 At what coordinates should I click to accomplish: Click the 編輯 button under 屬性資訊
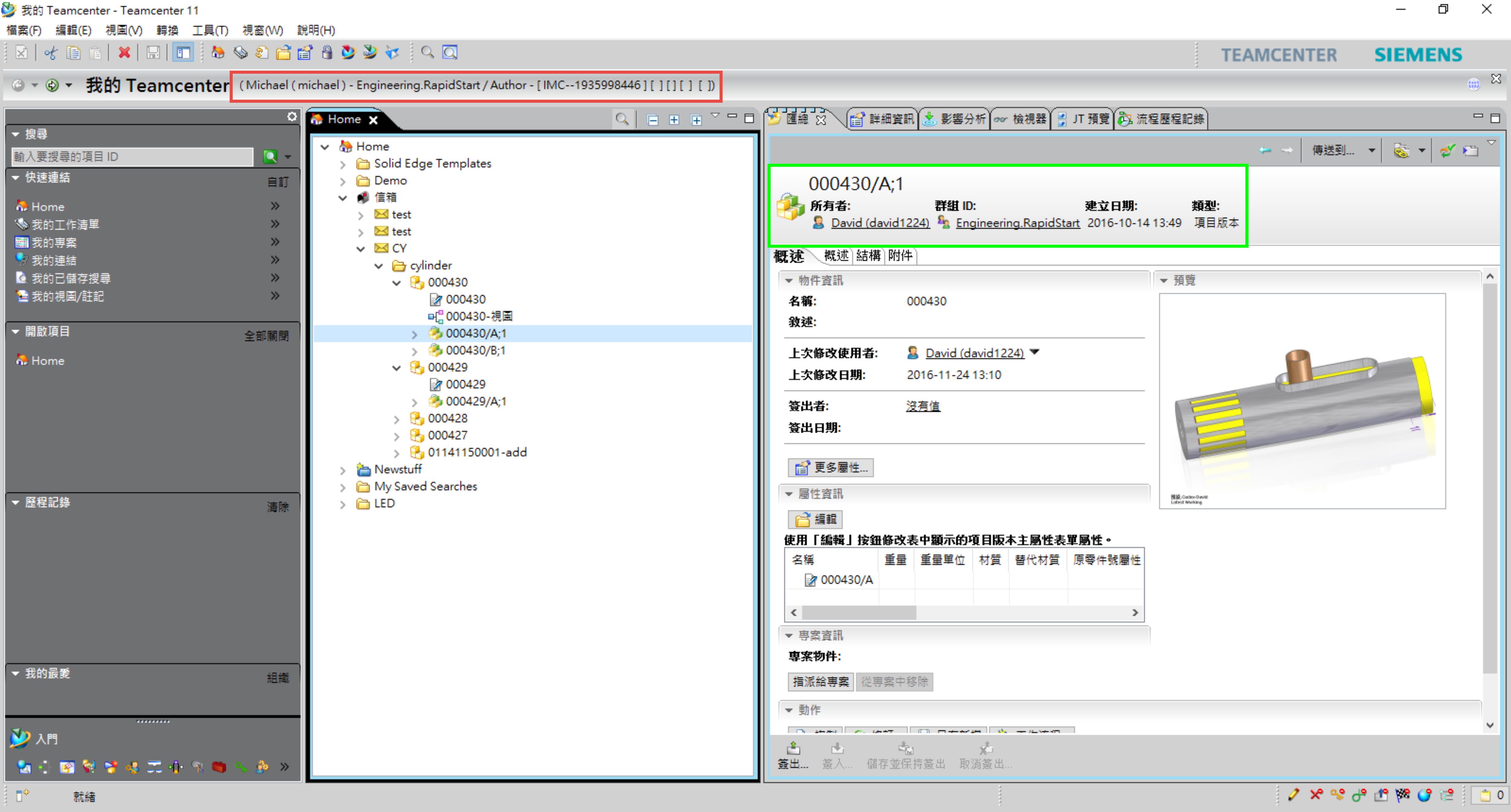[815, 520]
